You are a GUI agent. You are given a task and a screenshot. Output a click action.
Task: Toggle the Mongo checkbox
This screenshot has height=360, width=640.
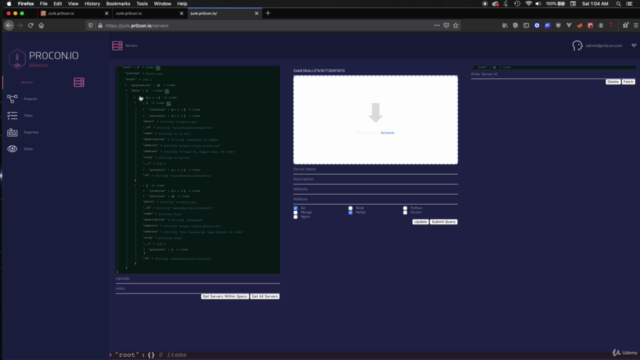(296, 212)
